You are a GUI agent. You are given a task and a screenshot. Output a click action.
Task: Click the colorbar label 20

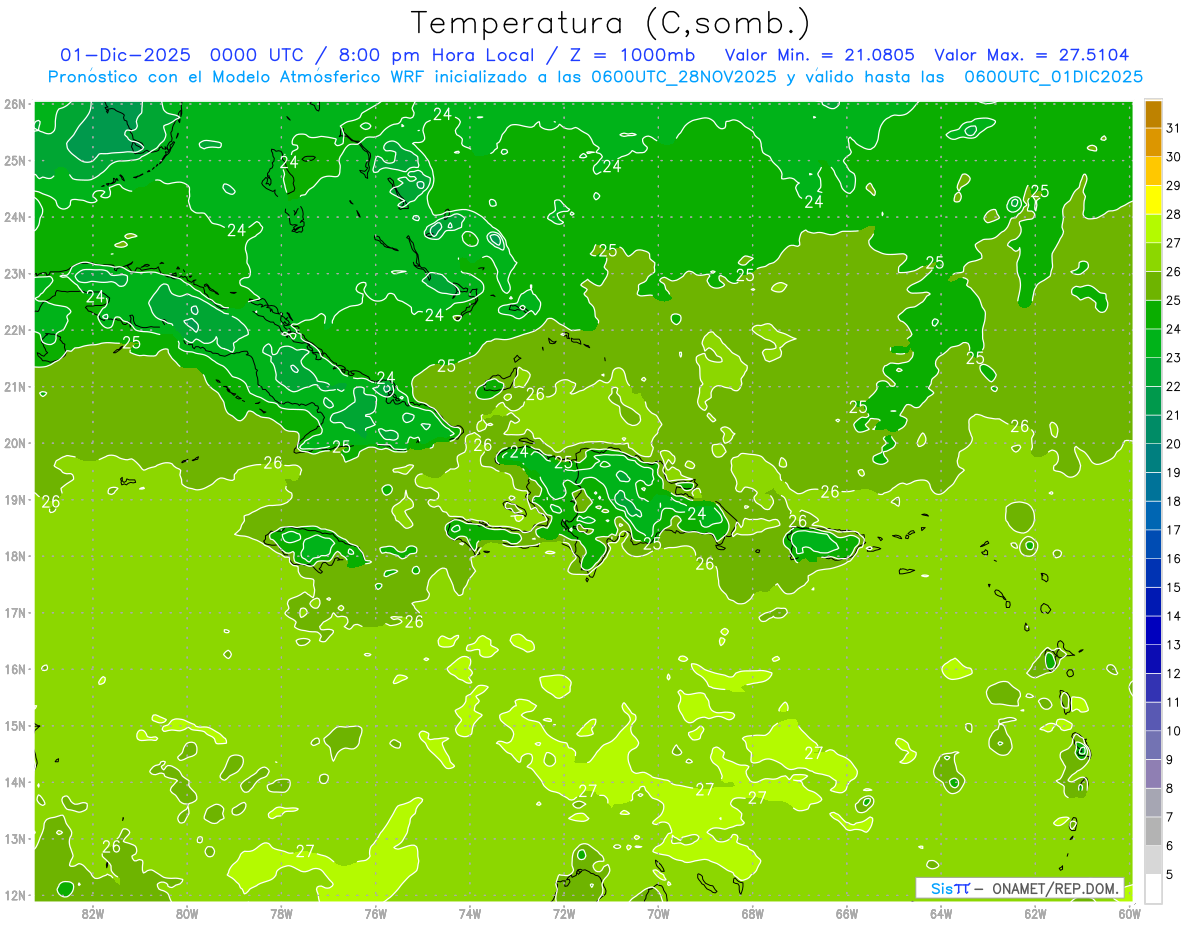[x=1173, y=444]
